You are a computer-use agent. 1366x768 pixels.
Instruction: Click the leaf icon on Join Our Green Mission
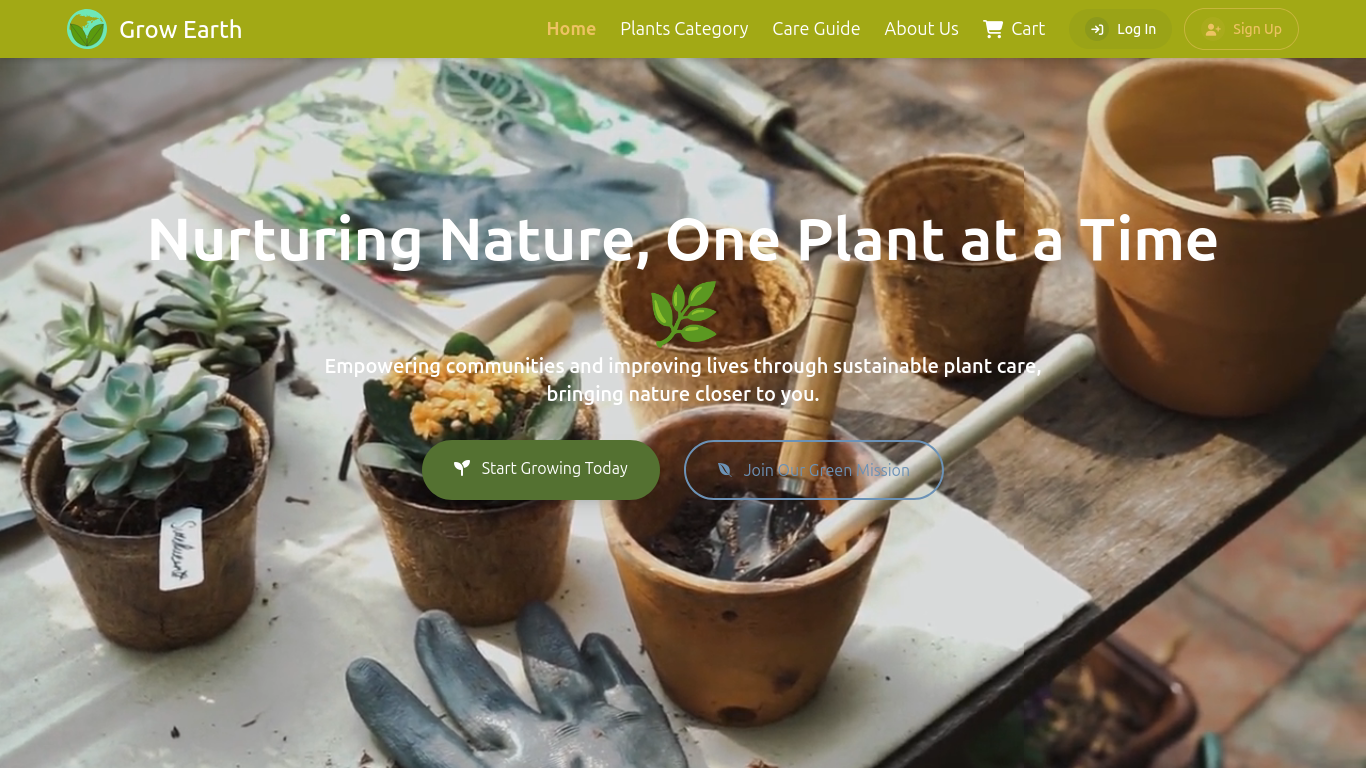[724, 469]
